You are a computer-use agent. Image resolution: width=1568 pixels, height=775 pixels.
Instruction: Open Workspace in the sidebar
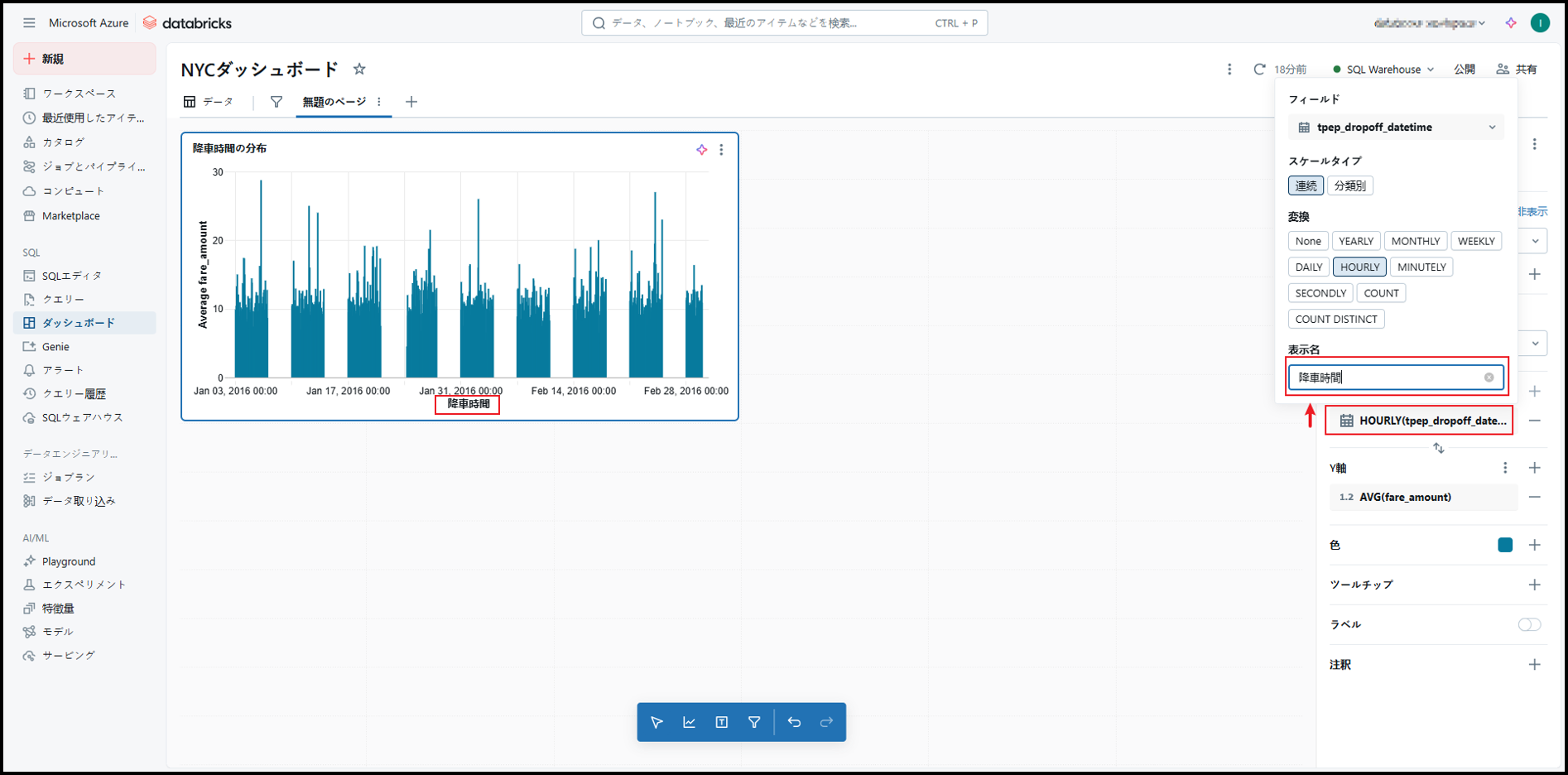tap(79, 94)
